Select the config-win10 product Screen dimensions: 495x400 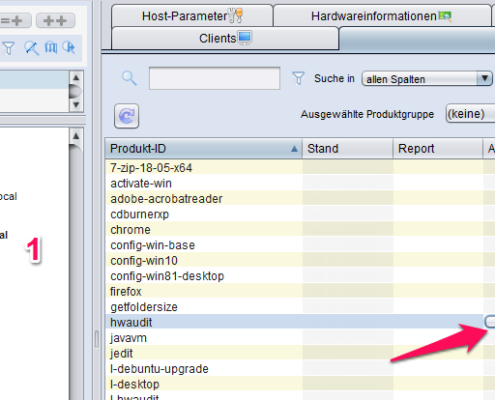pos(300,260)
